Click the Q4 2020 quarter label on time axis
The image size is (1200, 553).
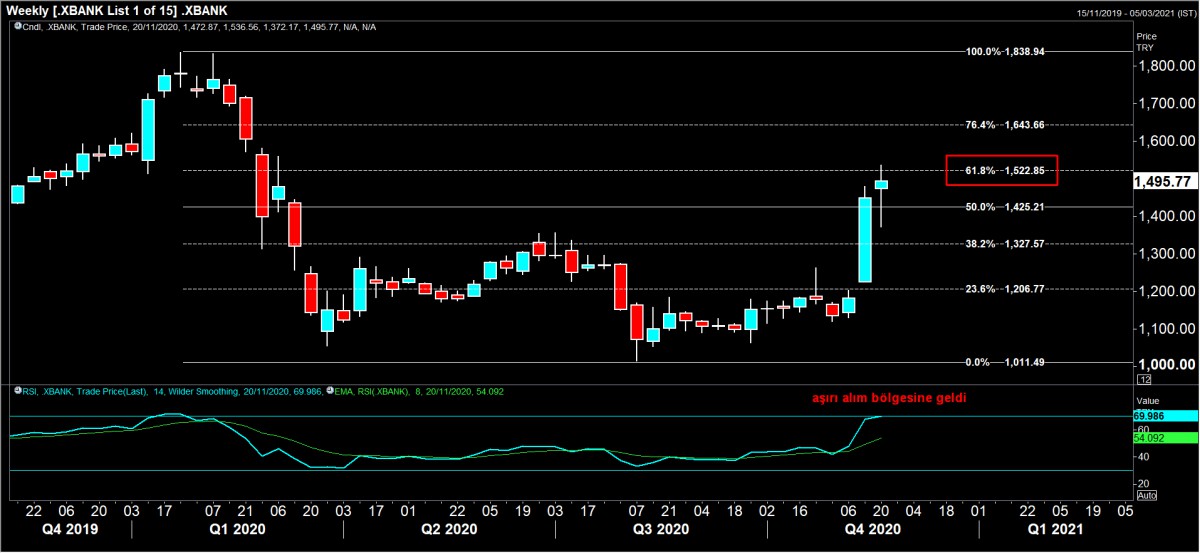[875, 529]
